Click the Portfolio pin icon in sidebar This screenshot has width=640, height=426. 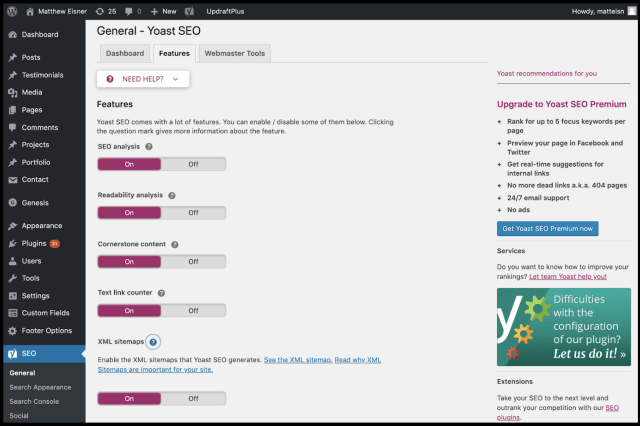(13, 162)
